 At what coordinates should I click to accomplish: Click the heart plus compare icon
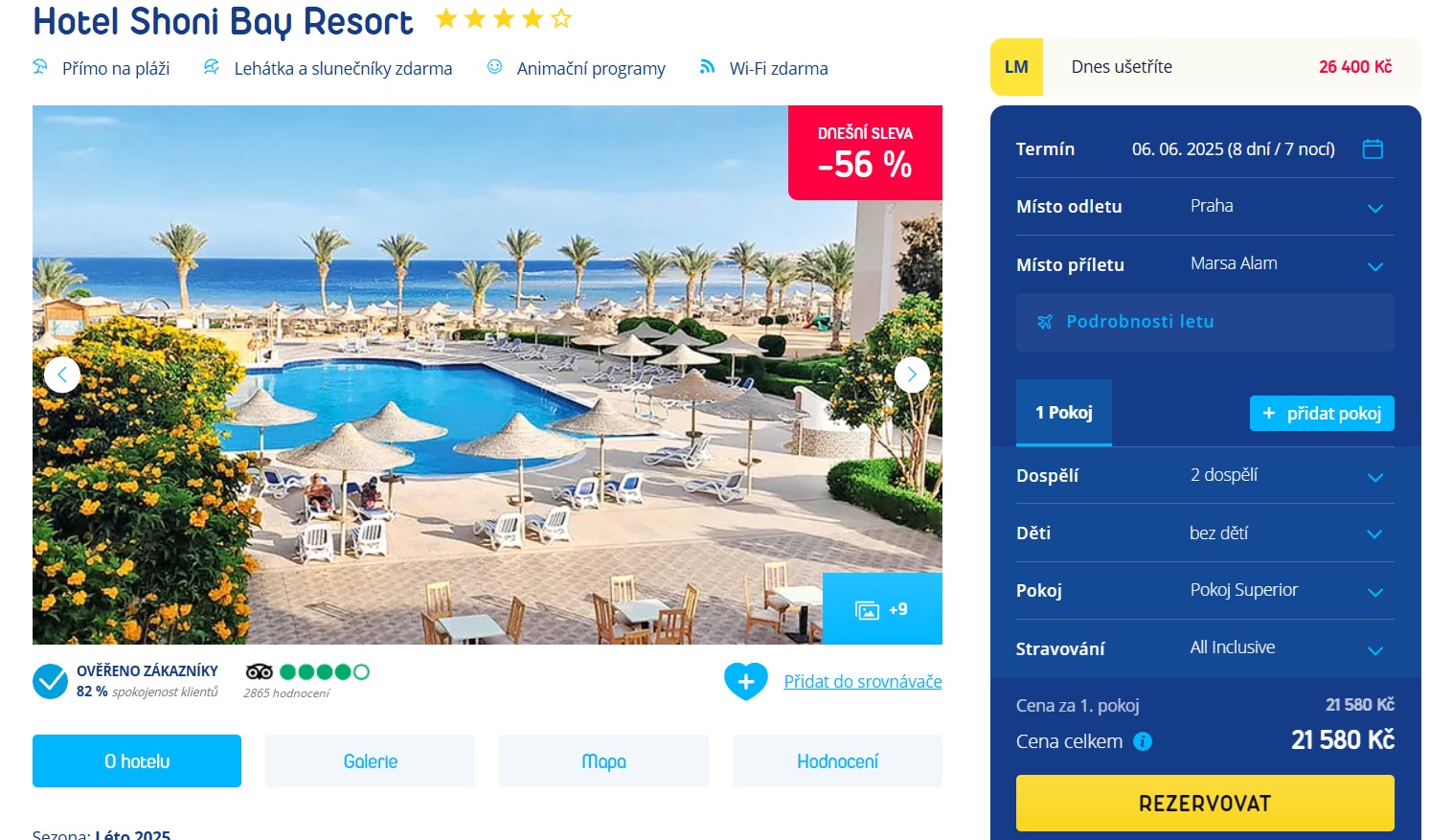[746, 682]
